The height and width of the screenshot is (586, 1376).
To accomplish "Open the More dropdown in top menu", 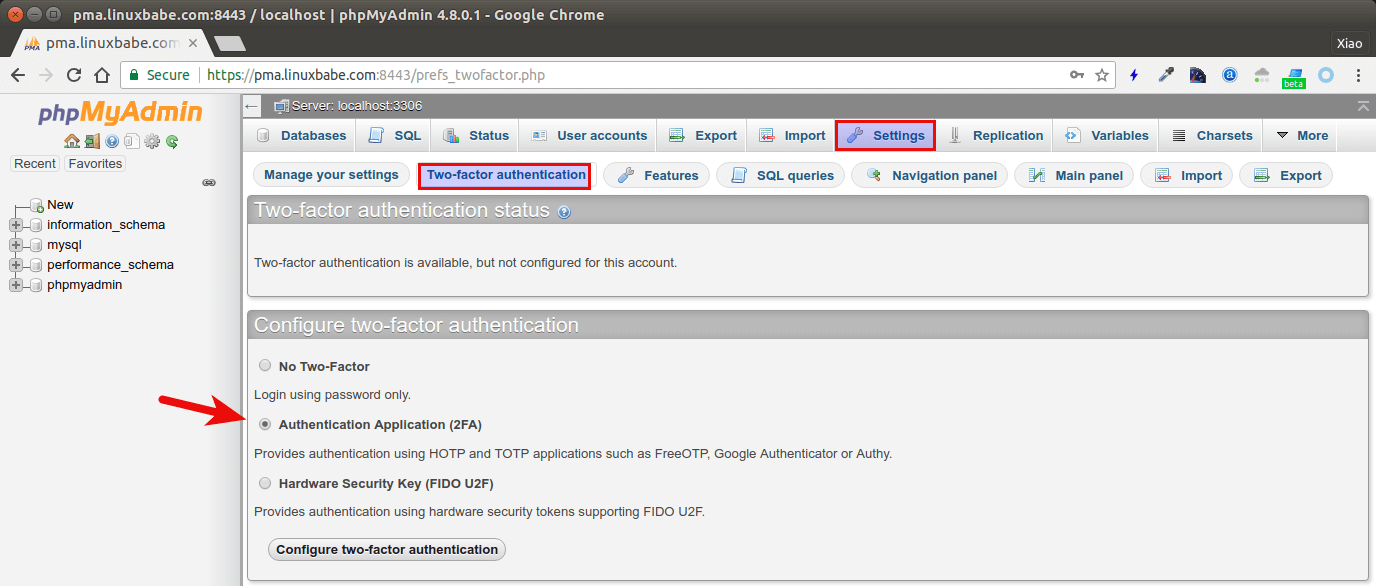I will [1301, 136].
